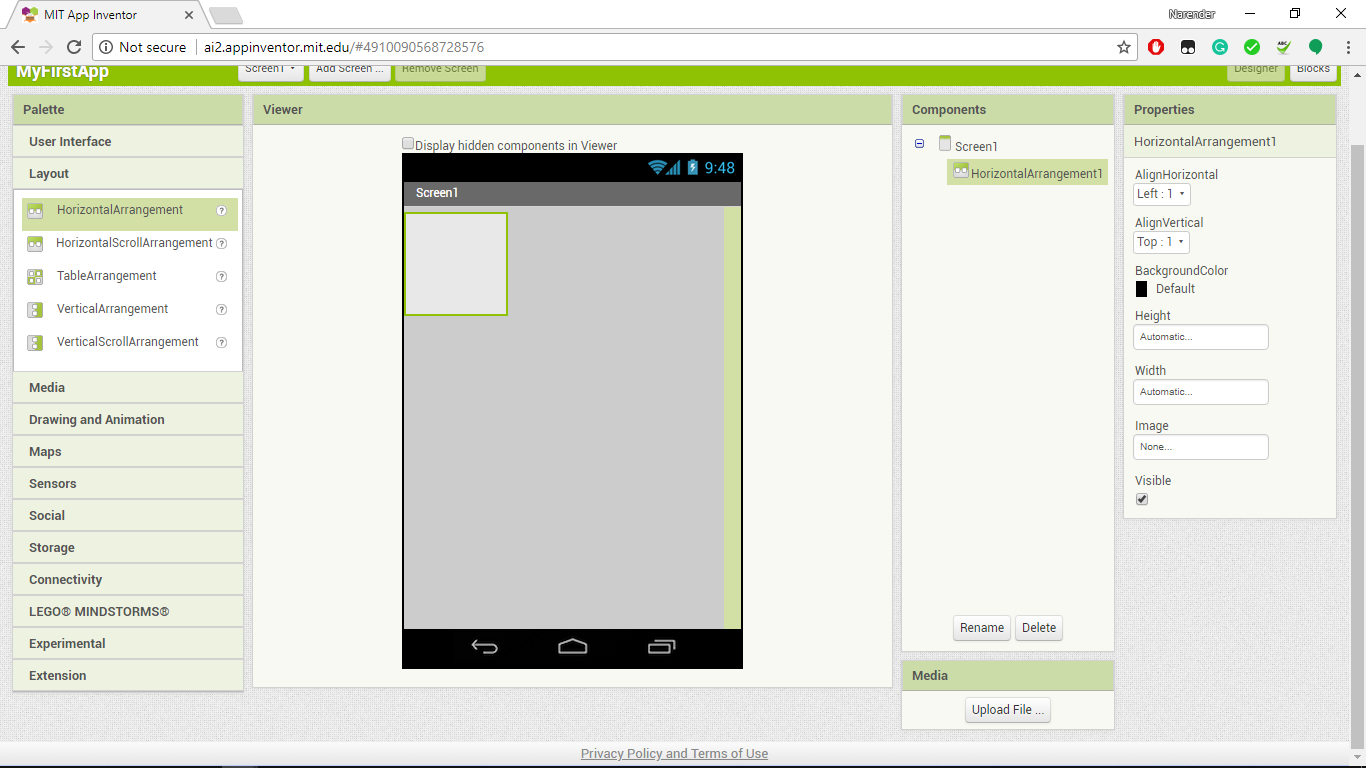Open the green Hangouts extension icon
This screenshot has height=768, width=1366.
click(1316, 47)
